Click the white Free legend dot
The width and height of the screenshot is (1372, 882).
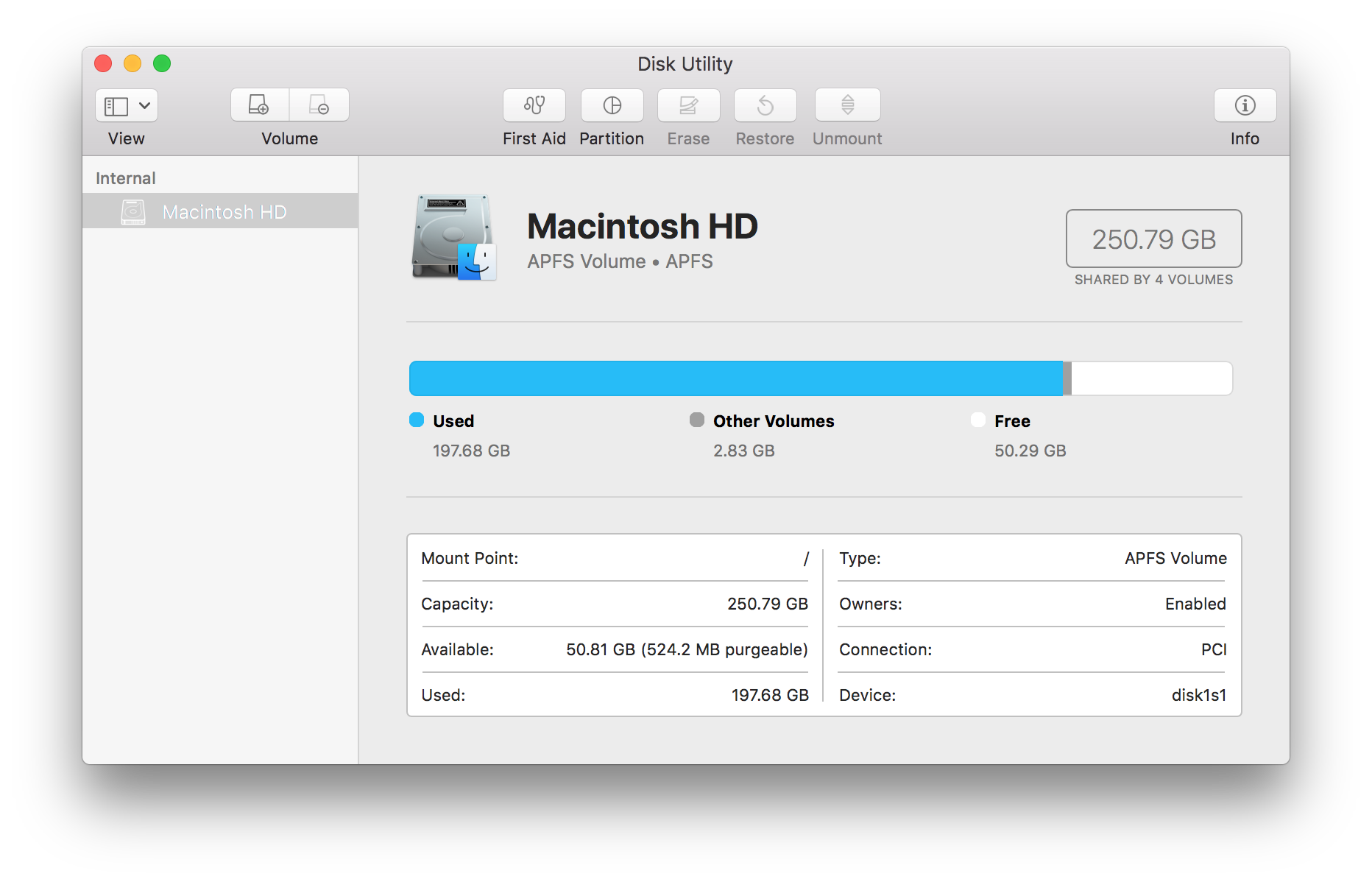coord(978,420)
